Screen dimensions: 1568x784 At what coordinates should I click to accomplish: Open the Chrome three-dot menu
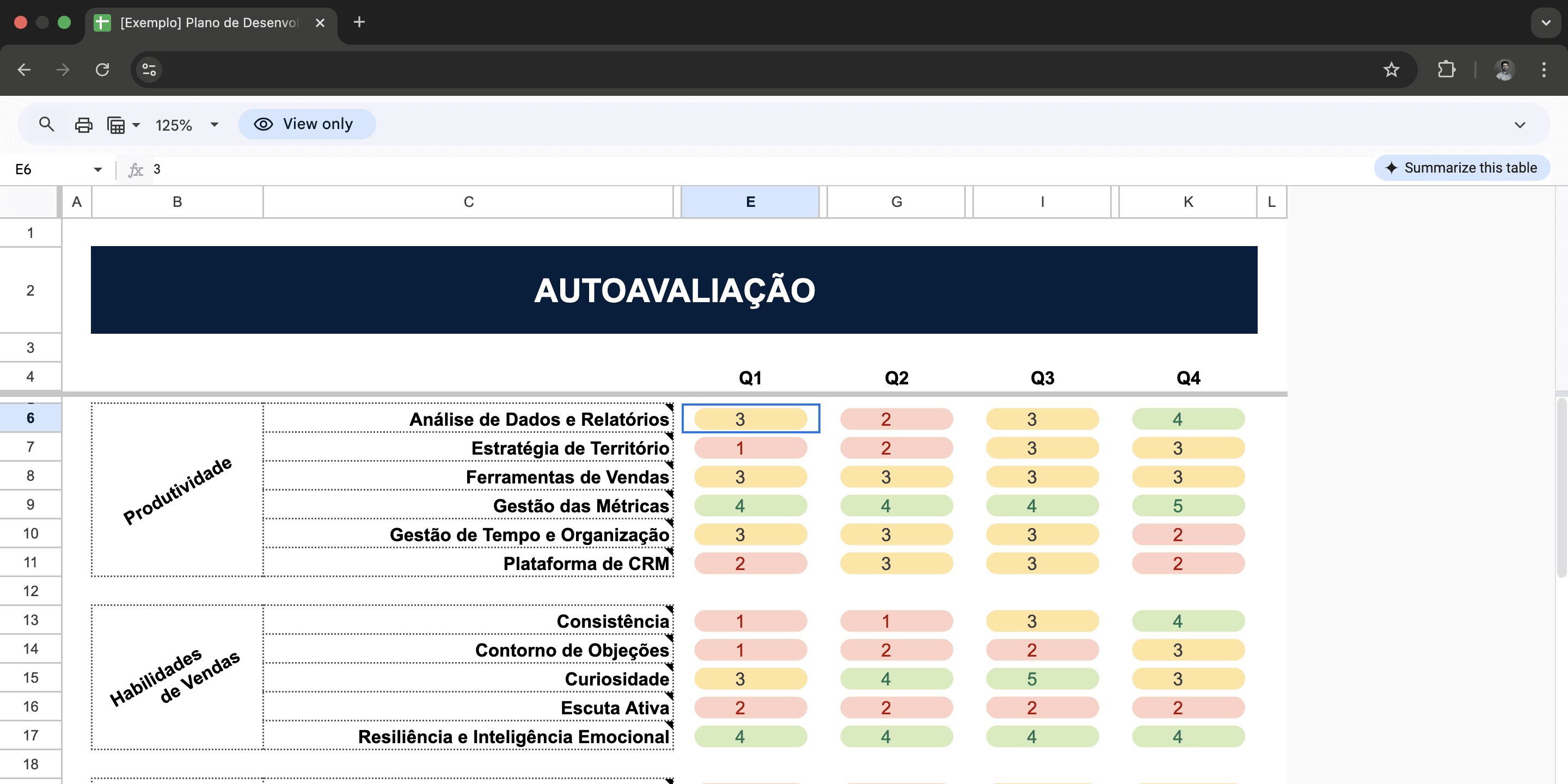coord(1543,69)
